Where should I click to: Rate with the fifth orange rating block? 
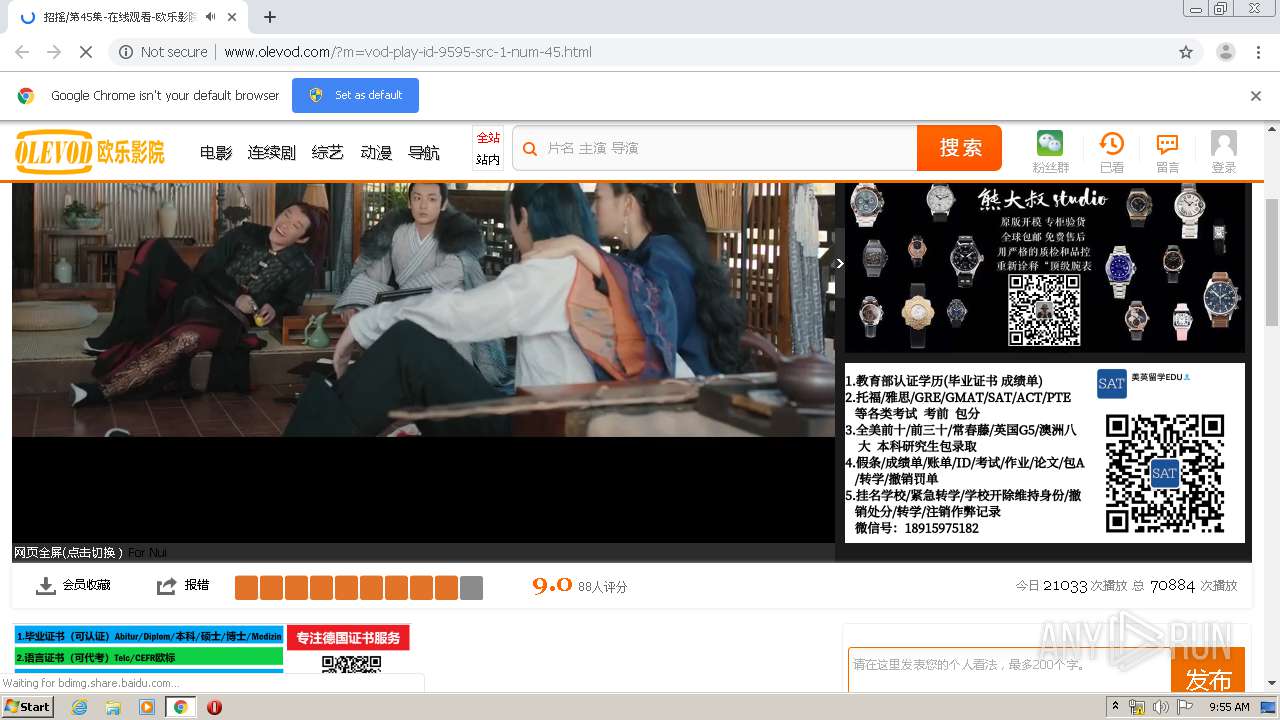pos(346,588)
